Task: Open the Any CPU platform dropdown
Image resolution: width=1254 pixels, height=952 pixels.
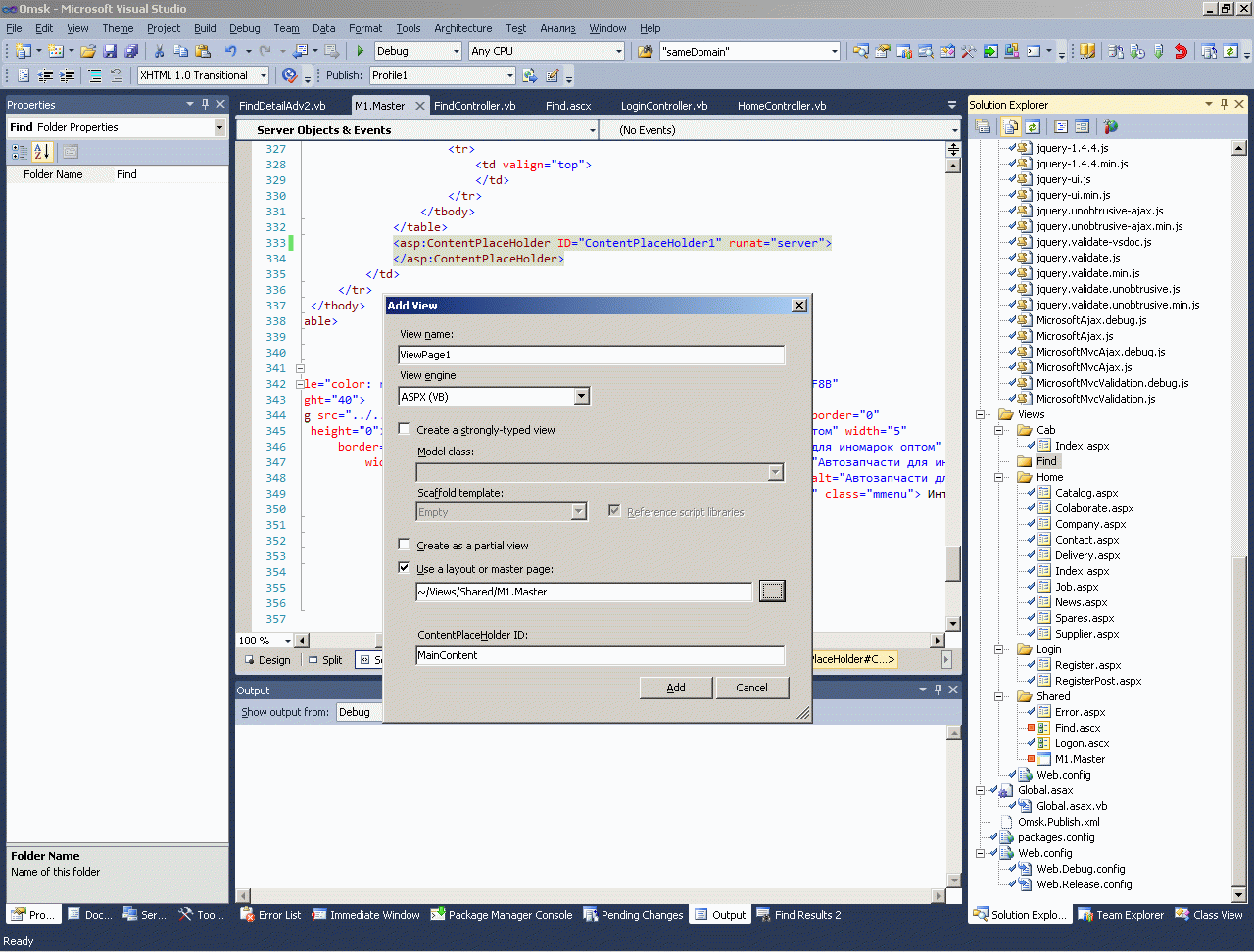Action: pyautogui.click(x=619, y=51)
